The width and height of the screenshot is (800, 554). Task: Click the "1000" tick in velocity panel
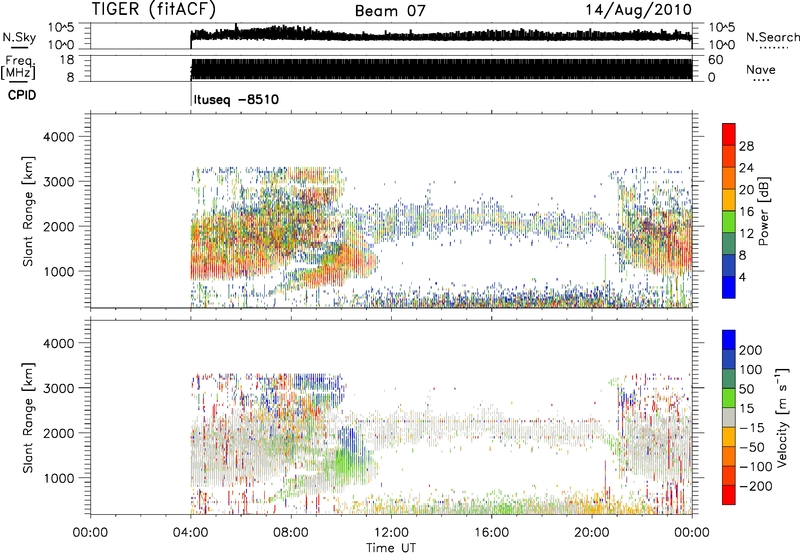coord(58,478)
